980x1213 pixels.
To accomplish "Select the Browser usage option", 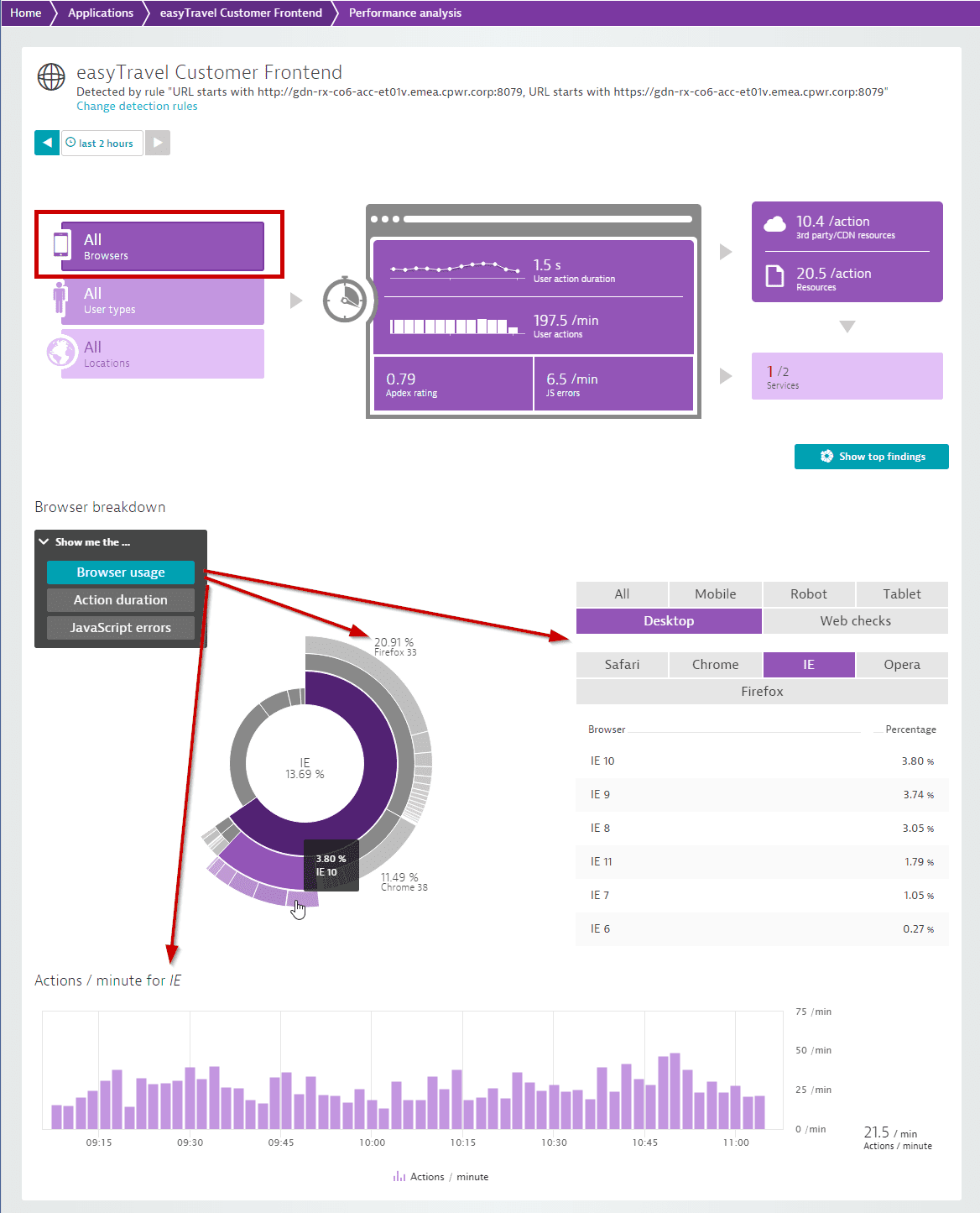I will point(121,573).
